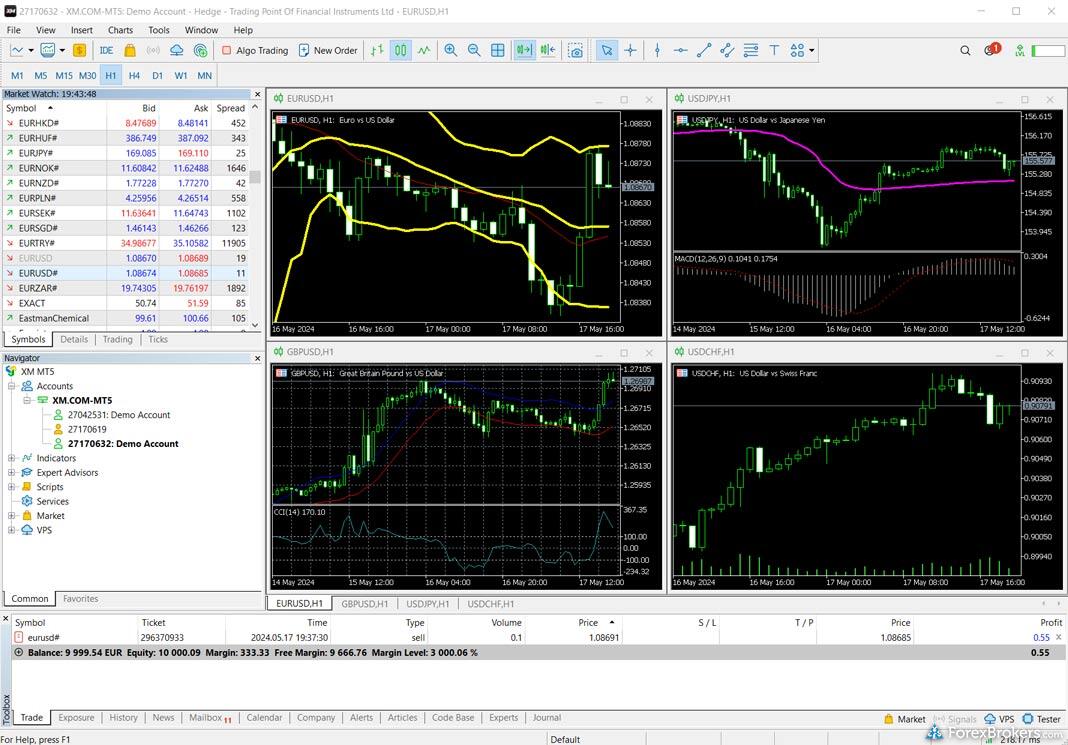Expand the Indicators tree node
1068x745 pixels.
tap(12, 458)
